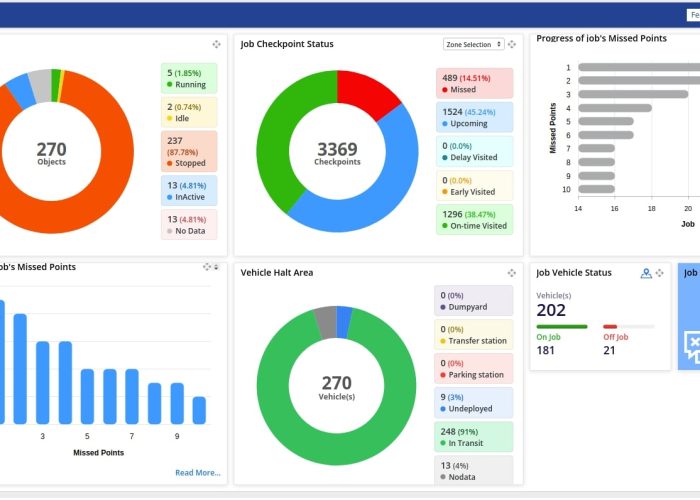Click move icon on Vehicle Halt Area panel
Screen dimensions: 700x500
512,273
